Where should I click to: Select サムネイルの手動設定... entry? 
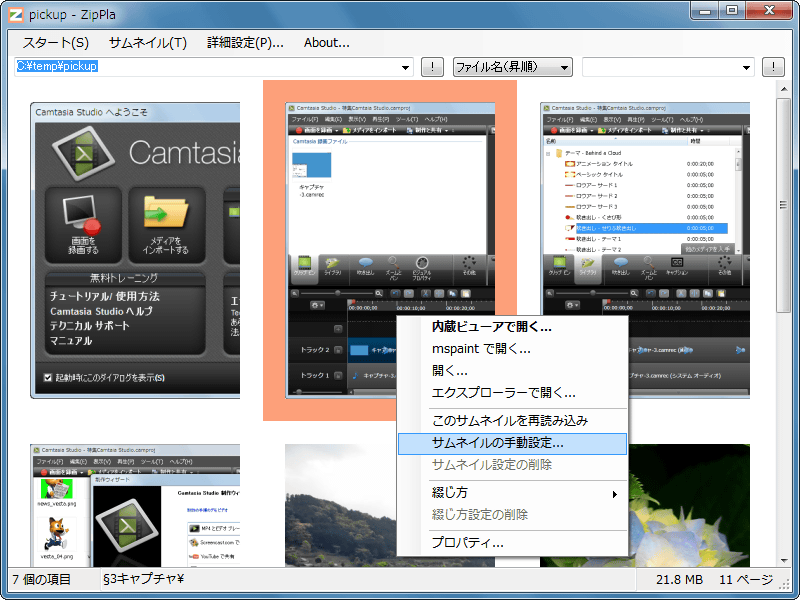512,443
